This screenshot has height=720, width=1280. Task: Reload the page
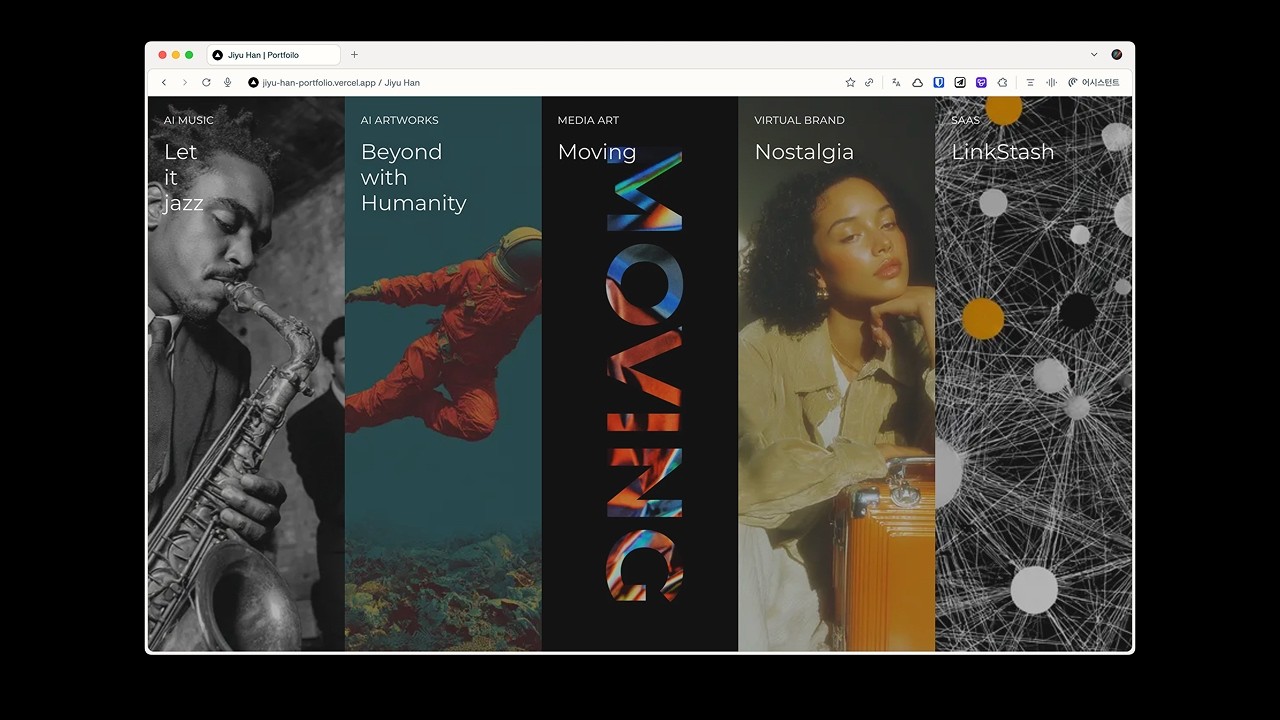206,83
